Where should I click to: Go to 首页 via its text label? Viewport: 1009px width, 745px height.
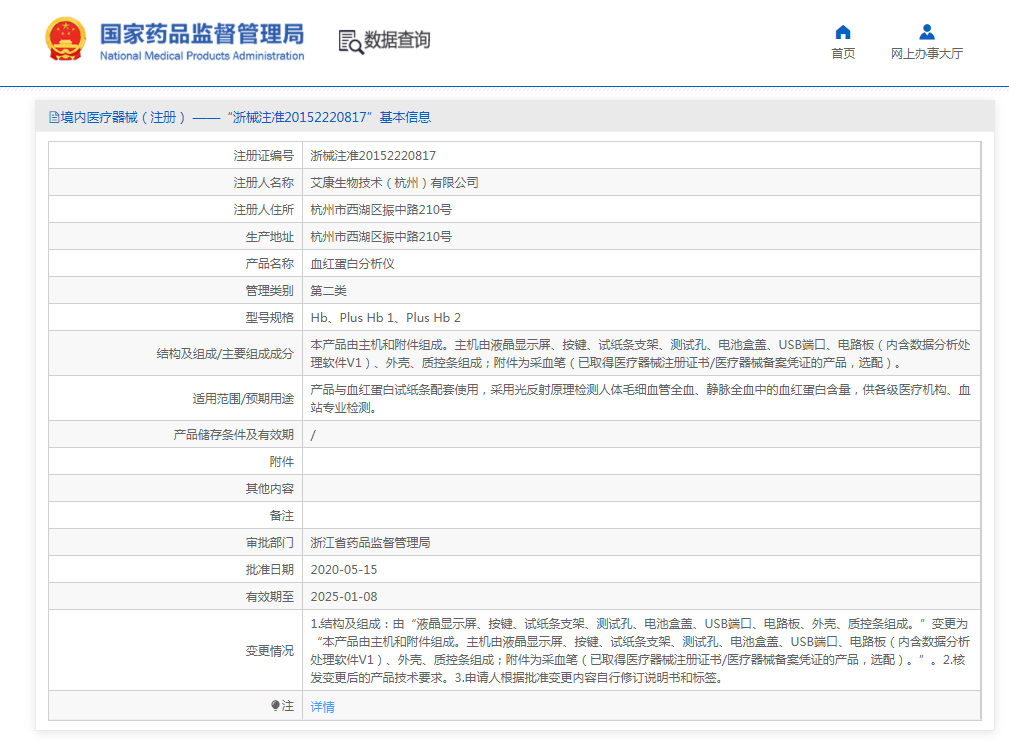pos(843,54)
